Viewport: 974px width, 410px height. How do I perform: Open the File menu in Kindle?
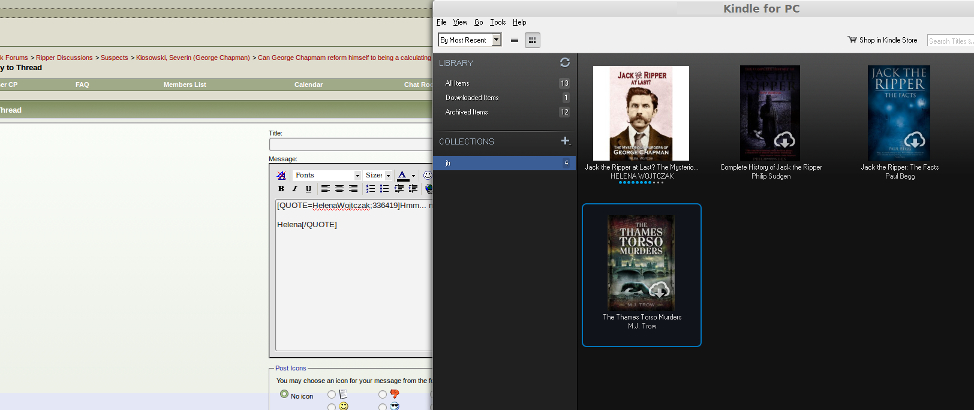click(x=441, y=21)
